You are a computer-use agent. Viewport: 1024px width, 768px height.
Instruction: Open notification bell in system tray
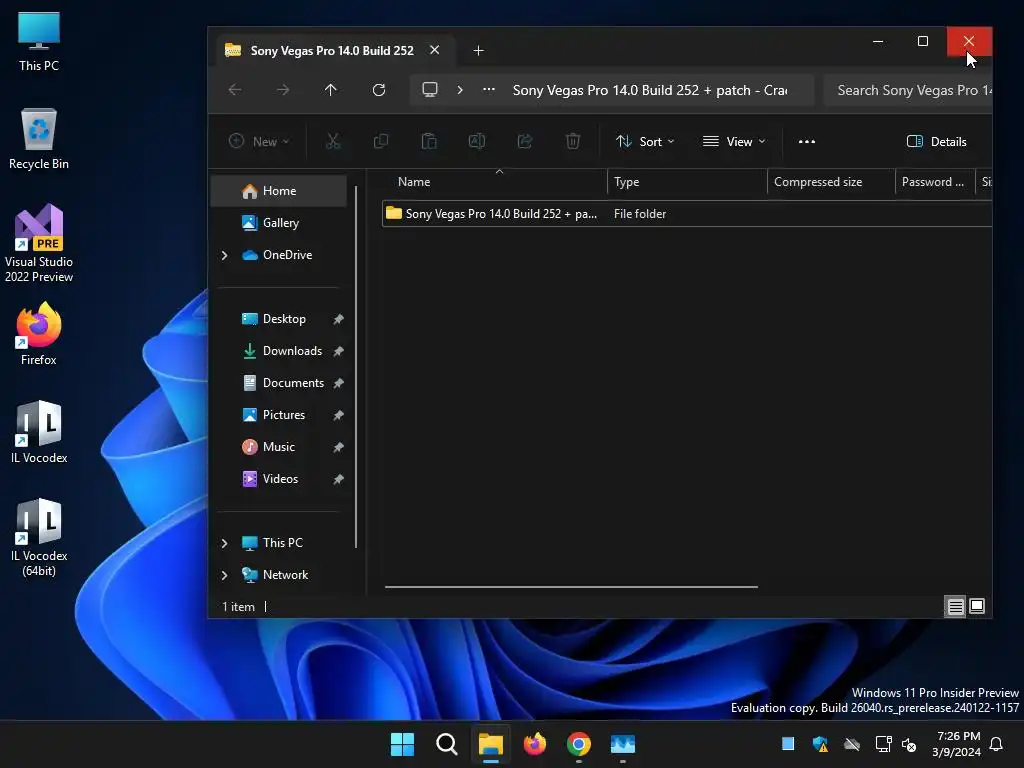997,744
